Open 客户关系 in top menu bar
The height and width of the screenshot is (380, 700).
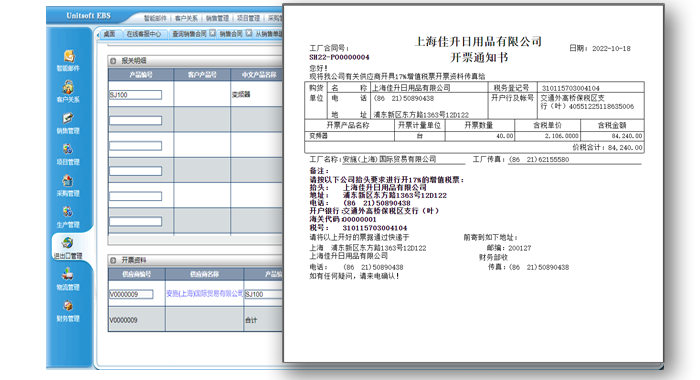pos(186,18)
